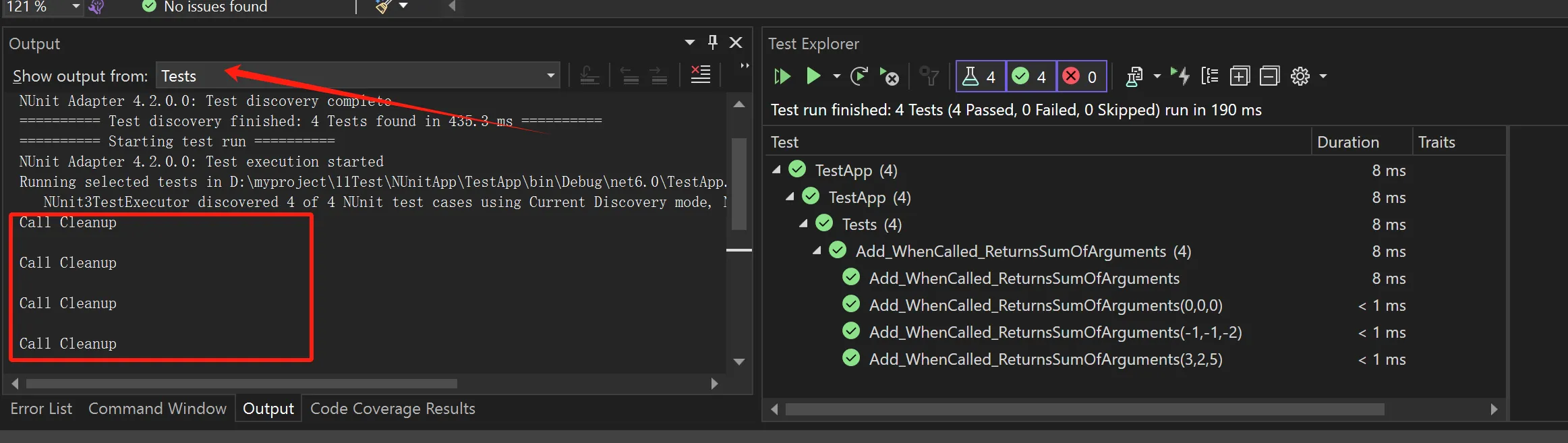Click the Run Failed Tests icon
Screen dimensions: 1568x443
click(x=890, y=76)
